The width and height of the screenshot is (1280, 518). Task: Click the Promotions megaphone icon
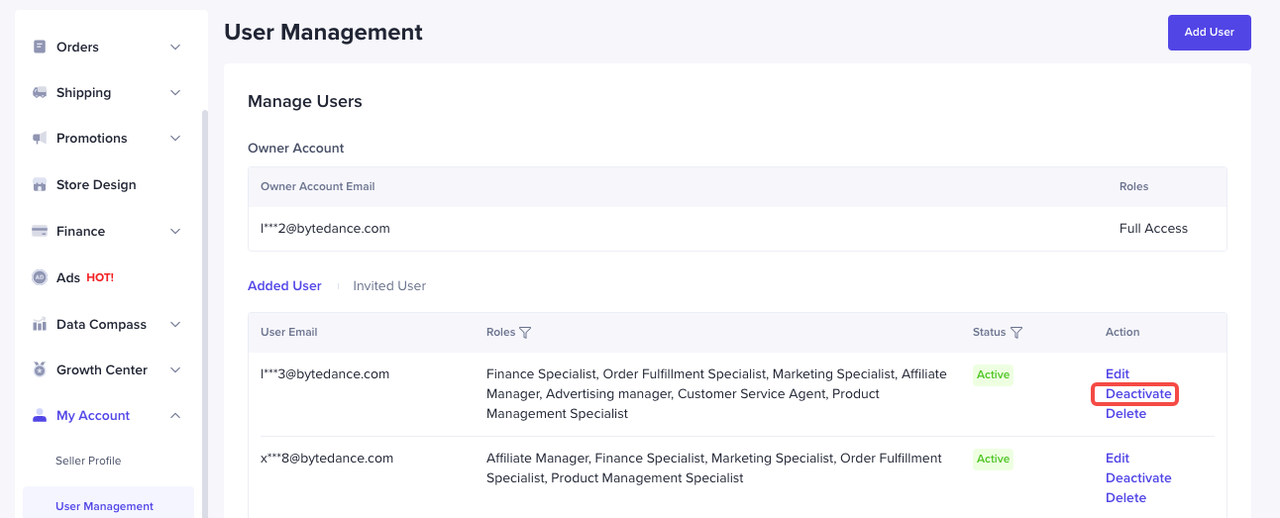pos(40,138)
